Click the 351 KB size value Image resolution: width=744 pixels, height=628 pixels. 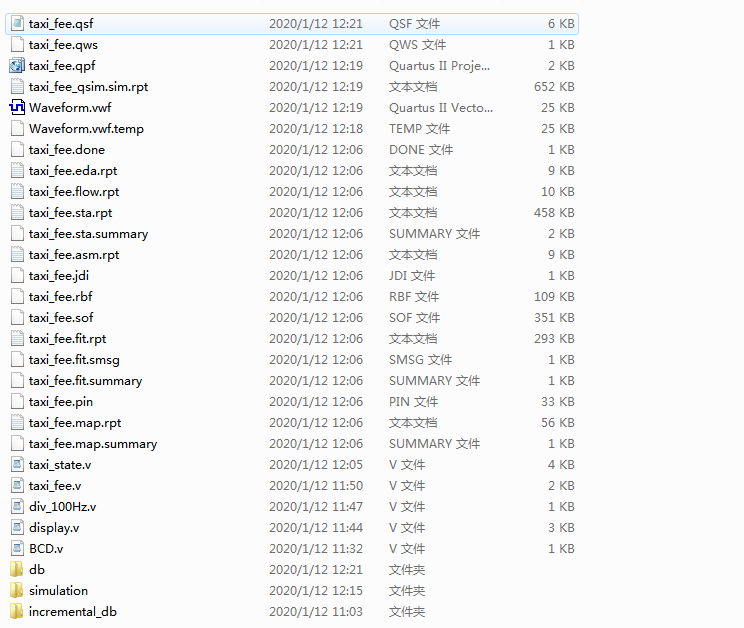(554, 317)
